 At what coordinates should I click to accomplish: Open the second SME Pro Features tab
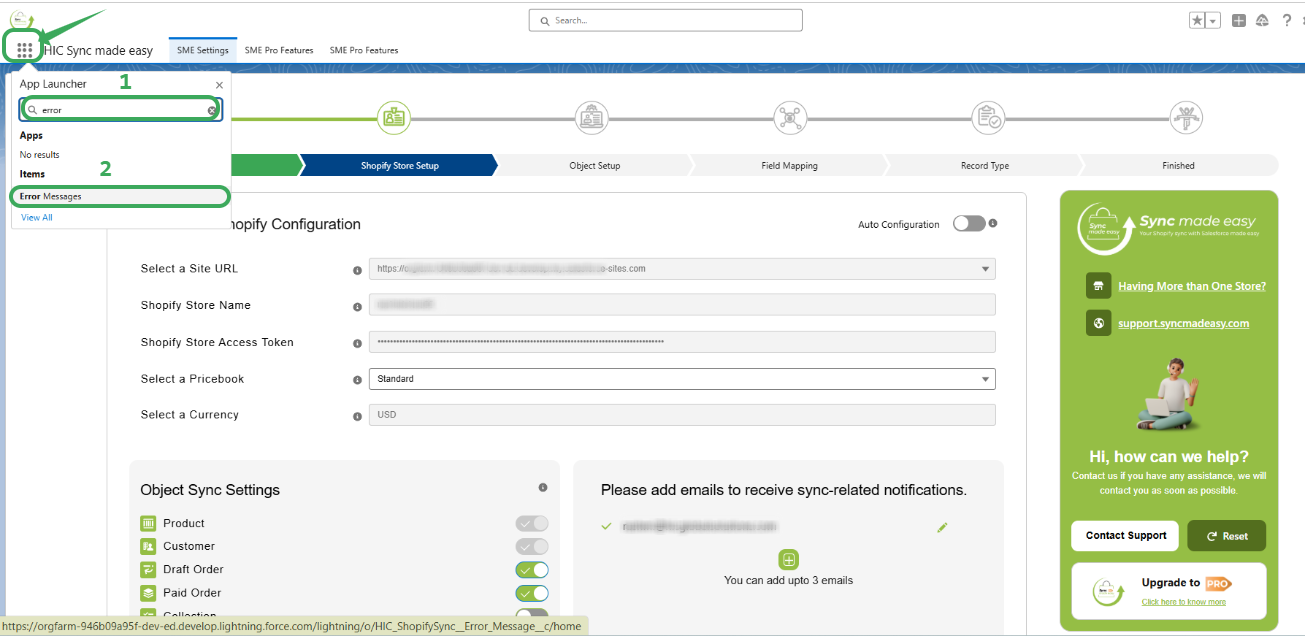pyautogui.click(x=364, y=50)
